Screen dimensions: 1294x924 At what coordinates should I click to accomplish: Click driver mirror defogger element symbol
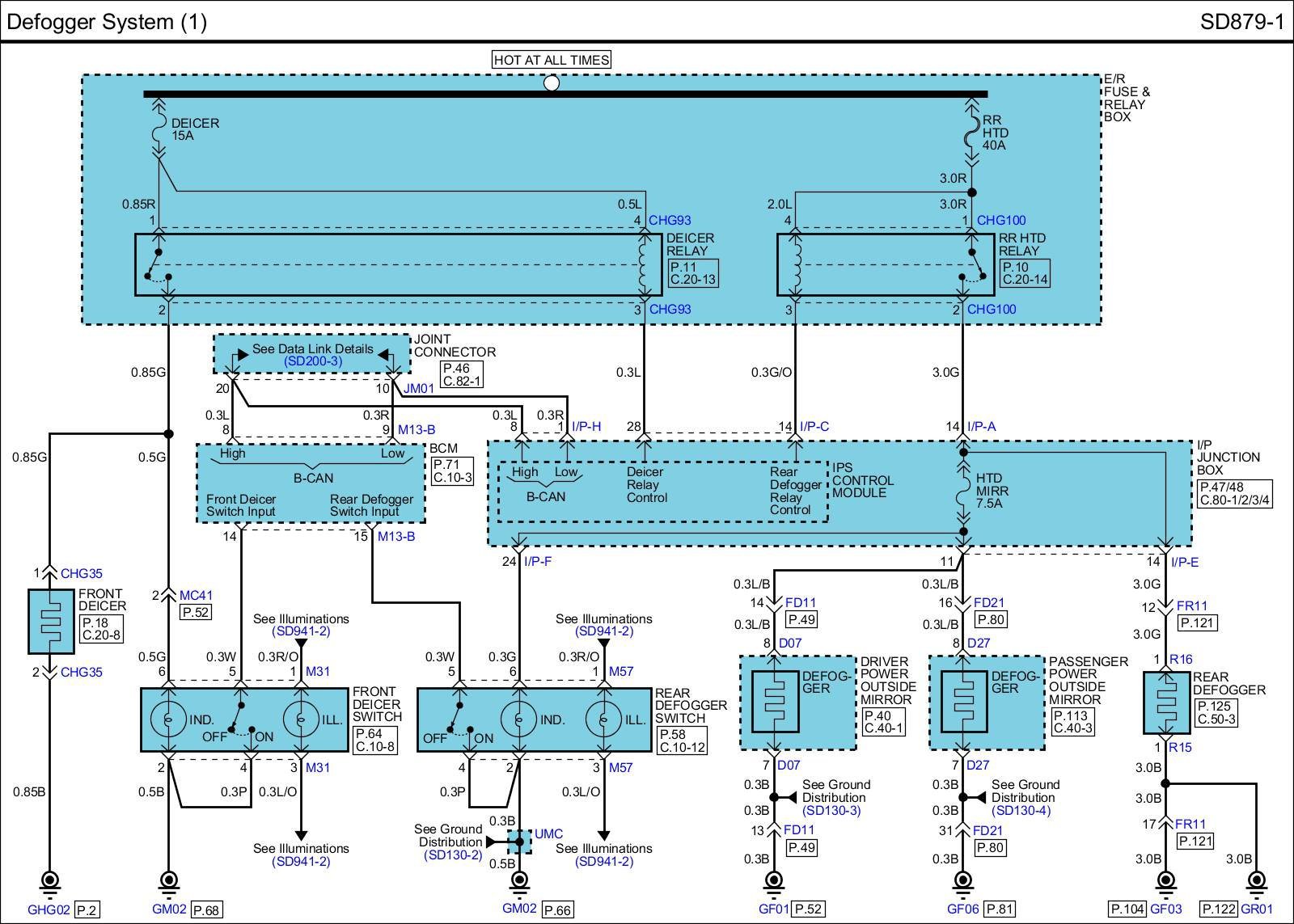pos(774,702)
